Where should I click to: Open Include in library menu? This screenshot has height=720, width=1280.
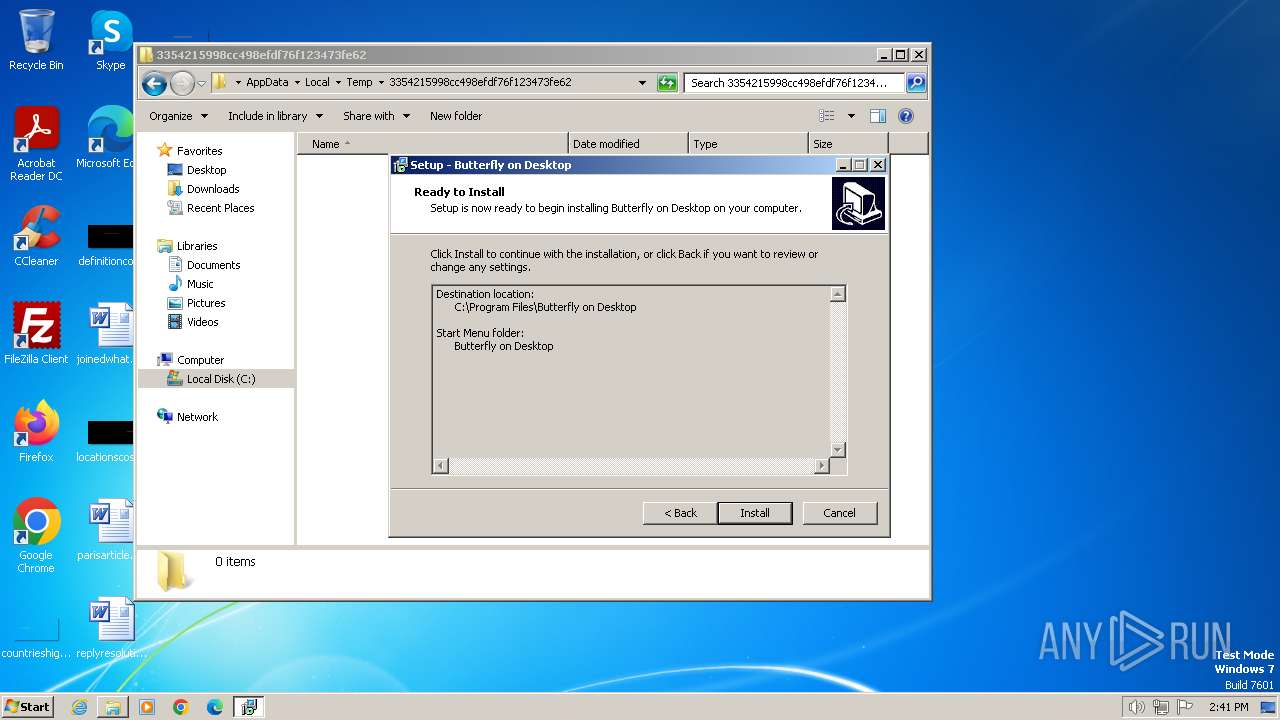pyautogui.click(x=275, y=116)
